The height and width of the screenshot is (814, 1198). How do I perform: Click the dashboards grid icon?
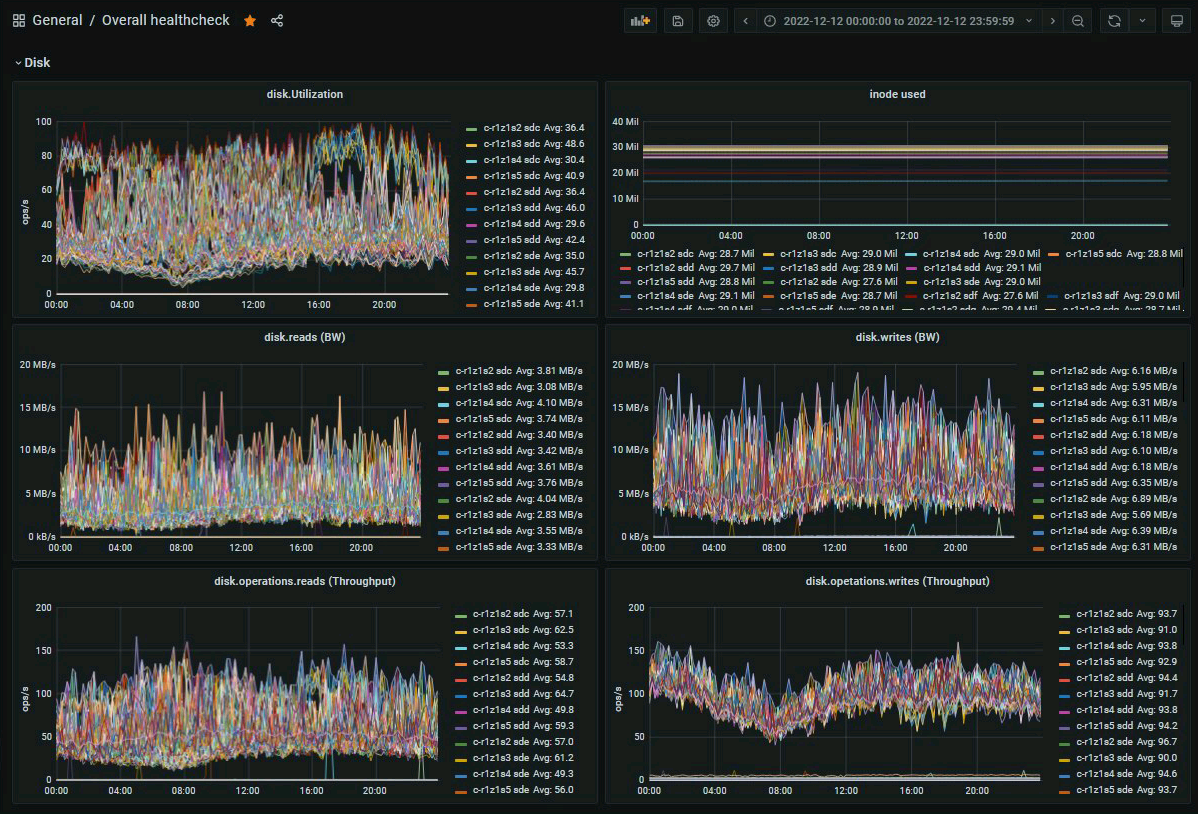tap(19, 20)
